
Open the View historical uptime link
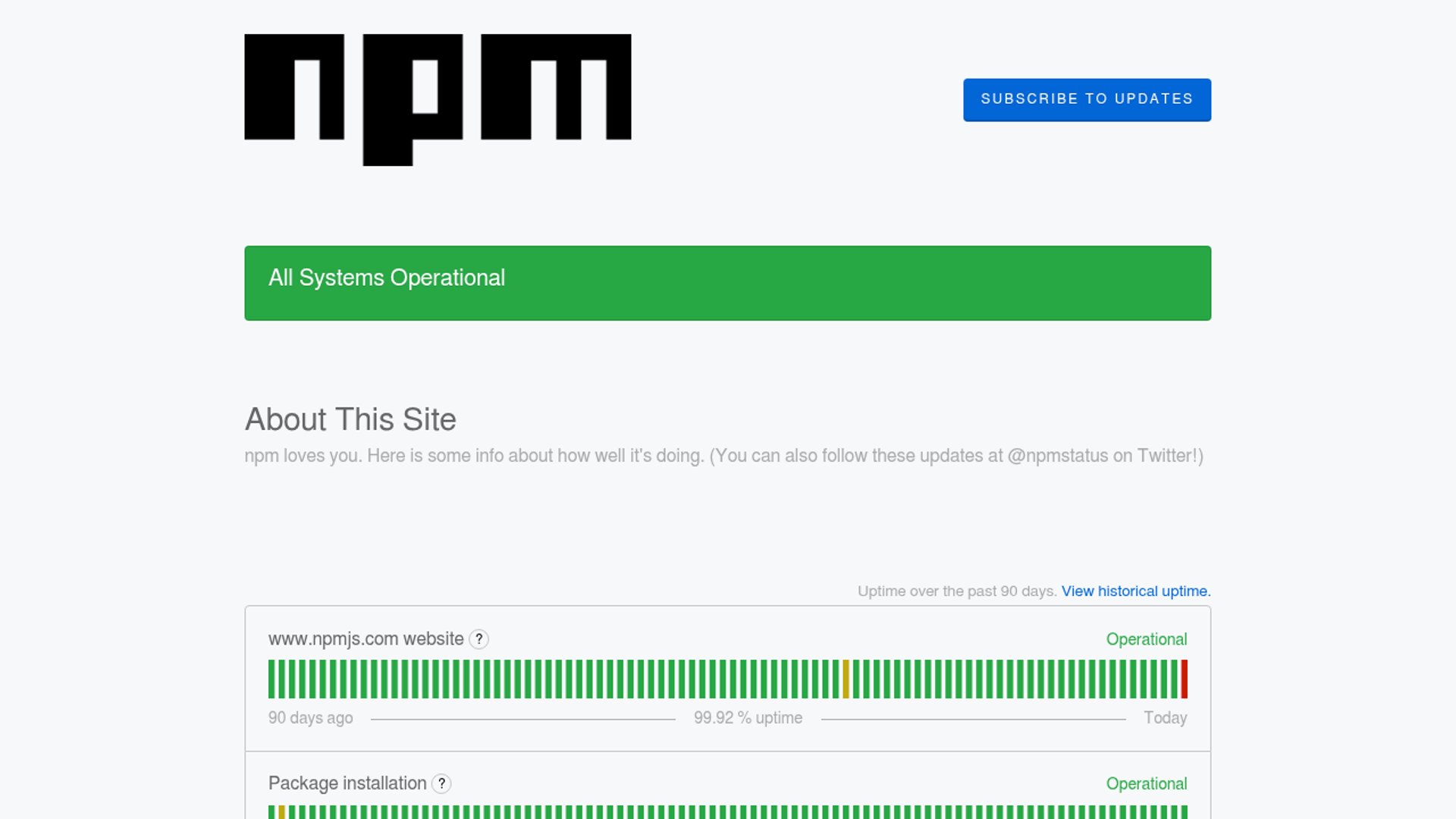click(1135, 591)
